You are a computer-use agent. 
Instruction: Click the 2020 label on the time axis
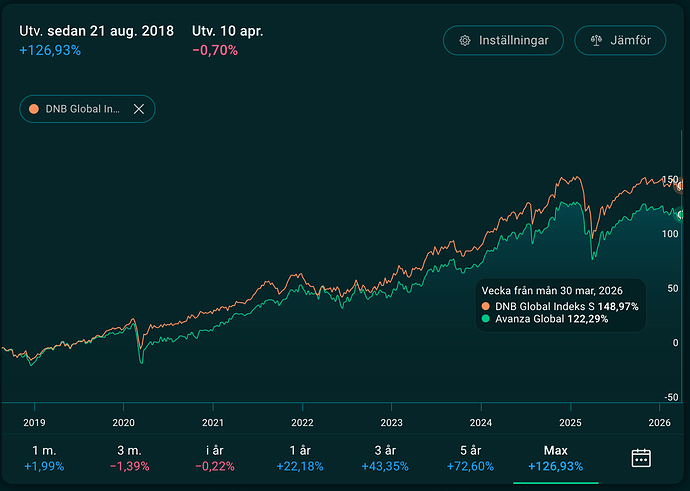click(124, 423)
